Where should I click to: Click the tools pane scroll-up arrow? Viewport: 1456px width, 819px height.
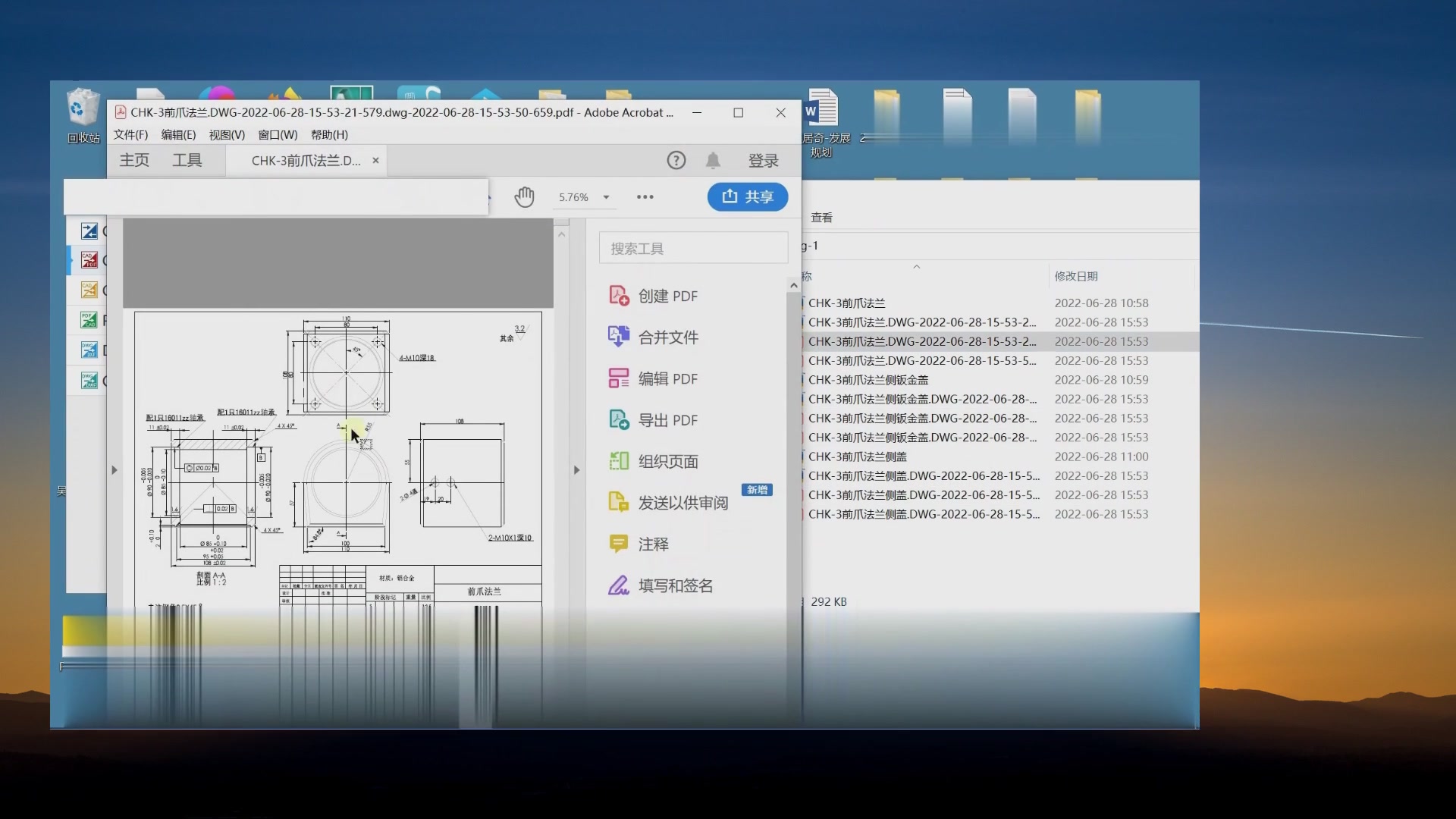(794, 286)
